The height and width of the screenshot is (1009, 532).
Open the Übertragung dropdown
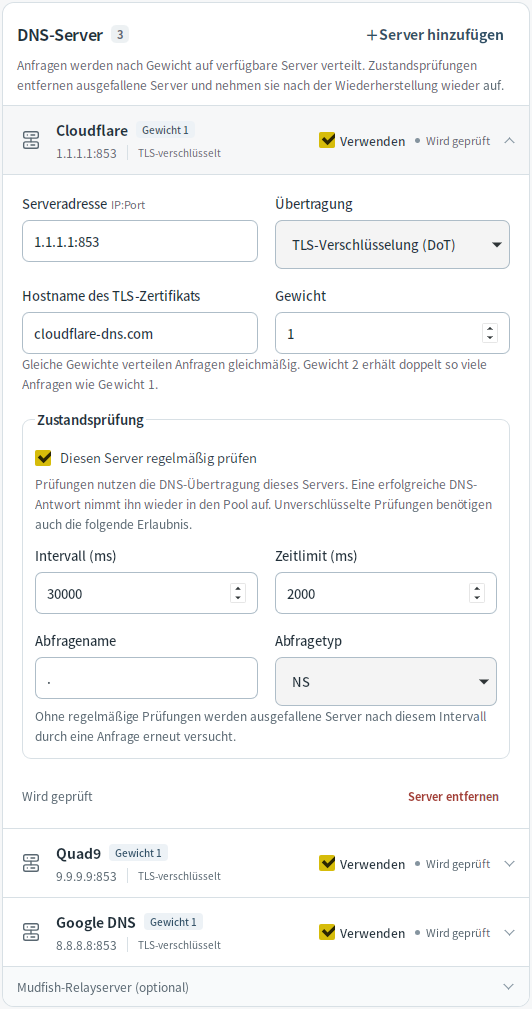coord(392,245)
